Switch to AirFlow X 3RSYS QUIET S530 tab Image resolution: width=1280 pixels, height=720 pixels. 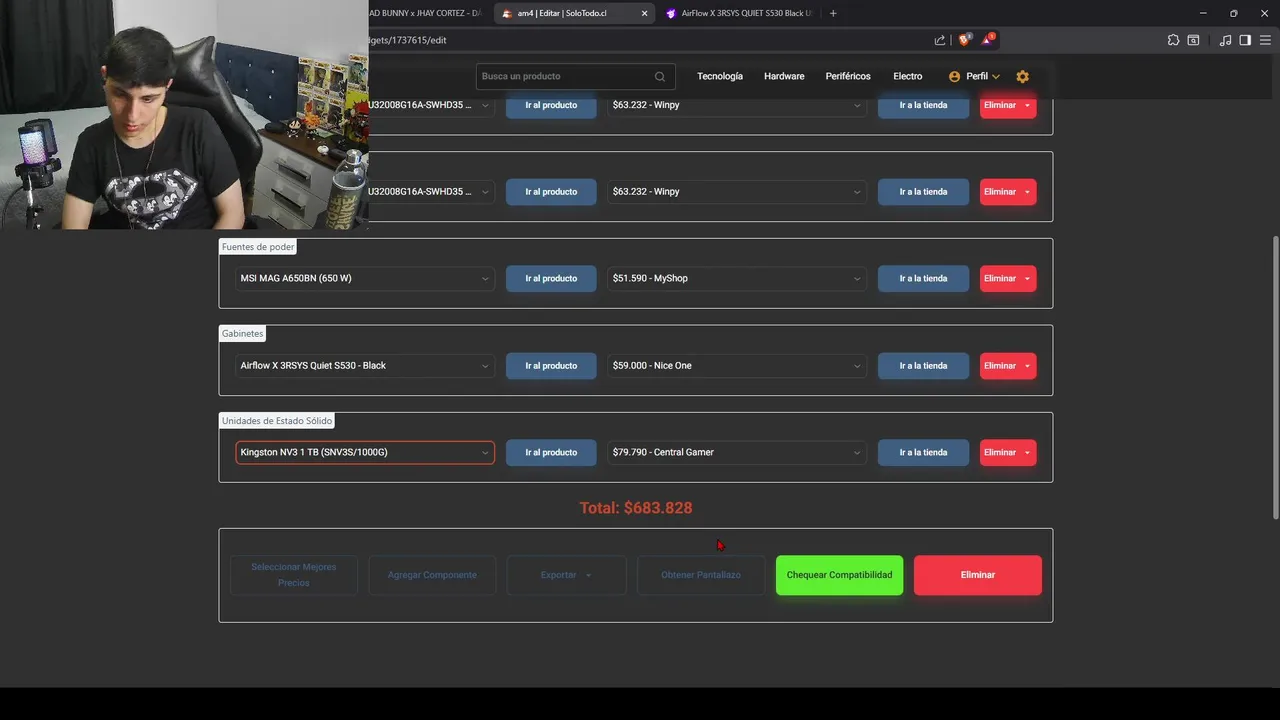click(740, 13)
